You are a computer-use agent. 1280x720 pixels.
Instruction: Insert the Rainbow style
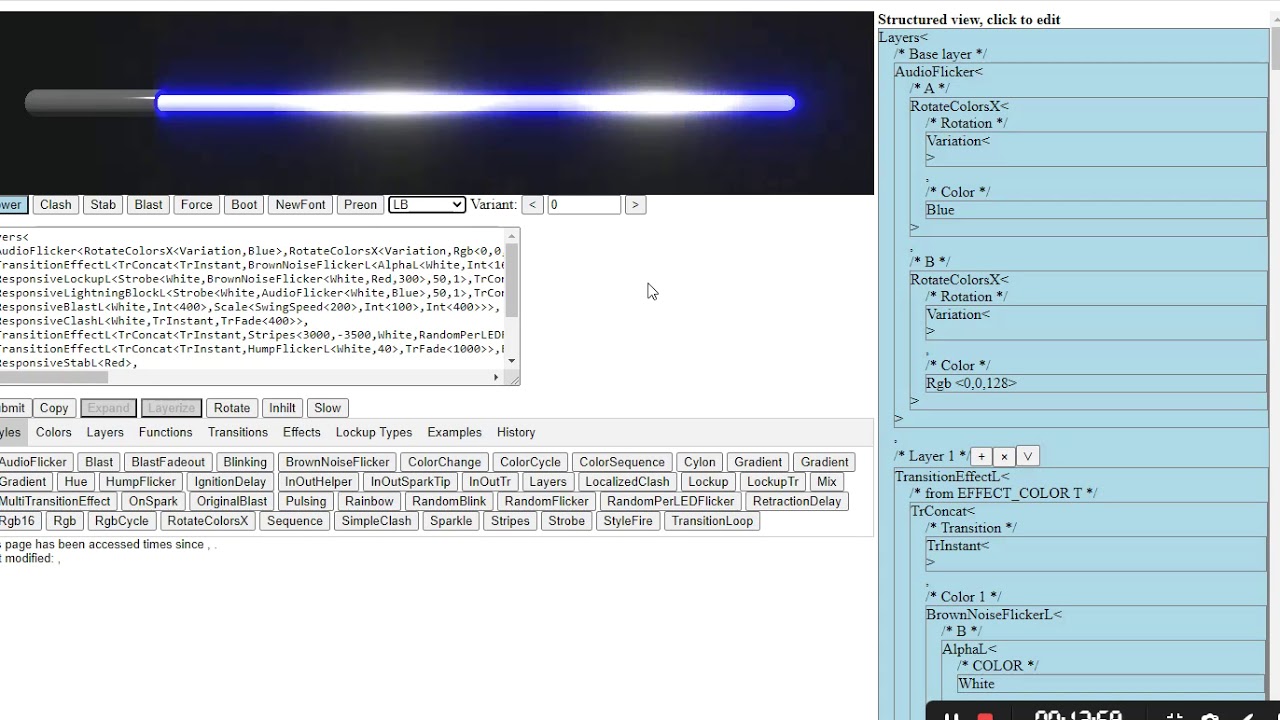point(369,501)
